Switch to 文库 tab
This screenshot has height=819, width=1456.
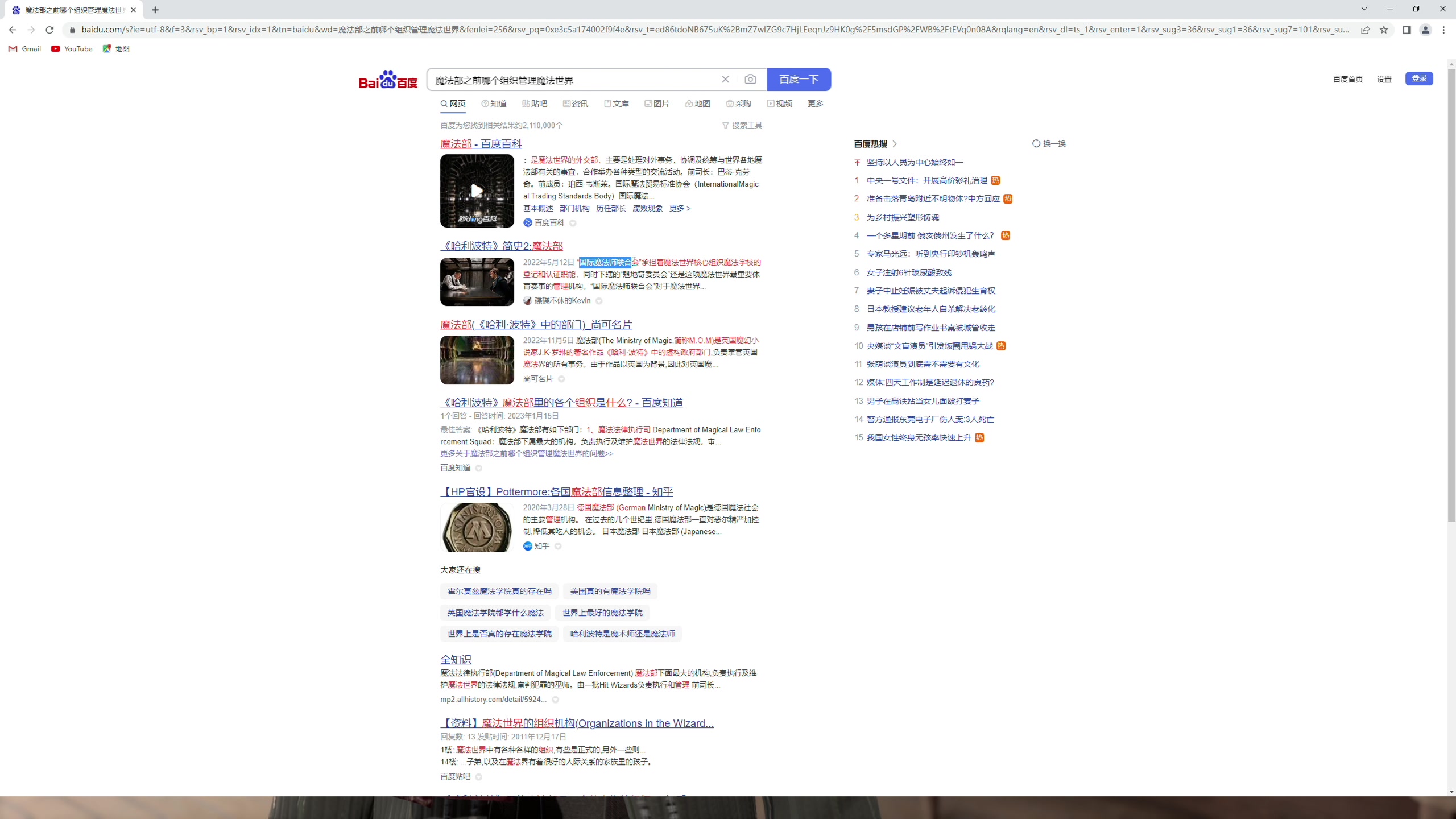tap(617, 104)
